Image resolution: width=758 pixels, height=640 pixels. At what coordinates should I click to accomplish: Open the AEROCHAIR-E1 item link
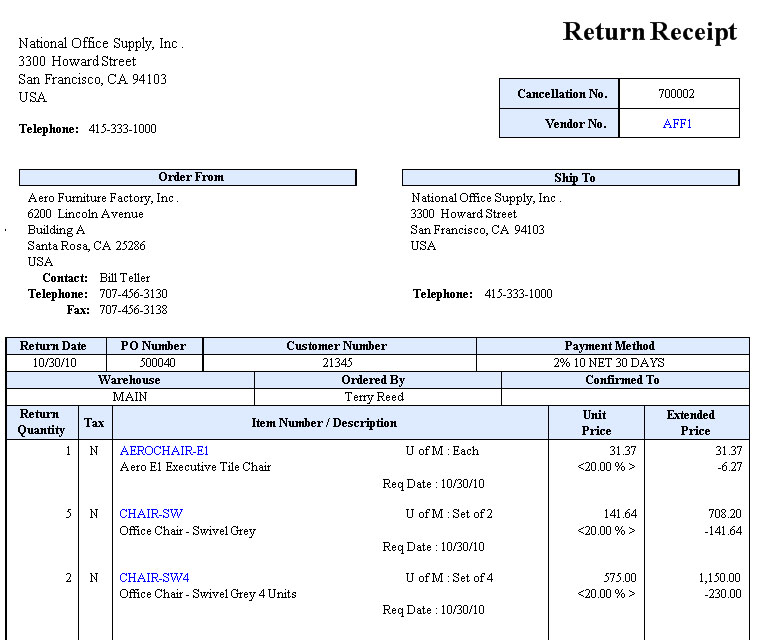164,451
